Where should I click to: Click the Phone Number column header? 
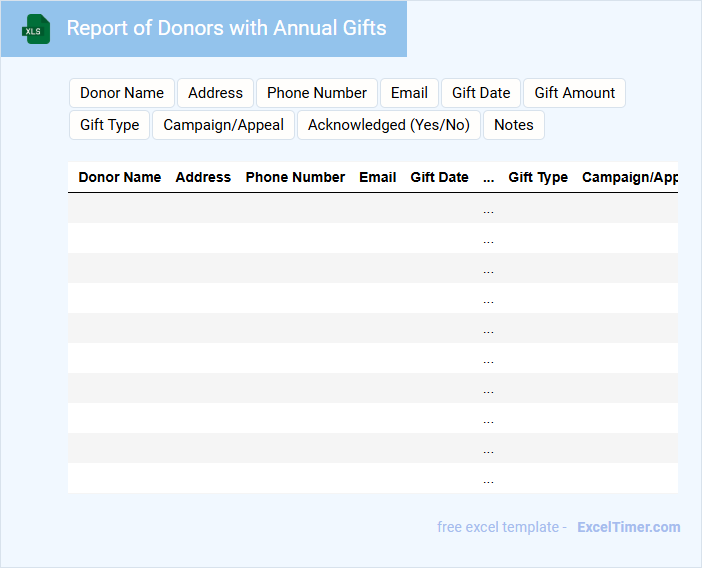tap(295, 177)
